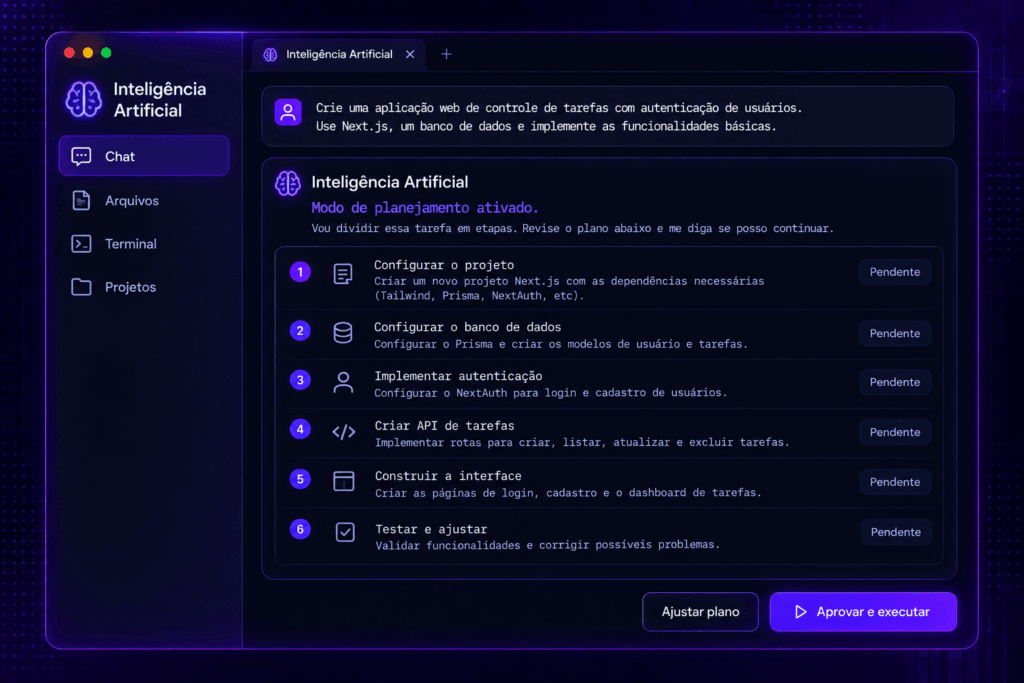Click the Projetos folder icon

pos(81,287)
